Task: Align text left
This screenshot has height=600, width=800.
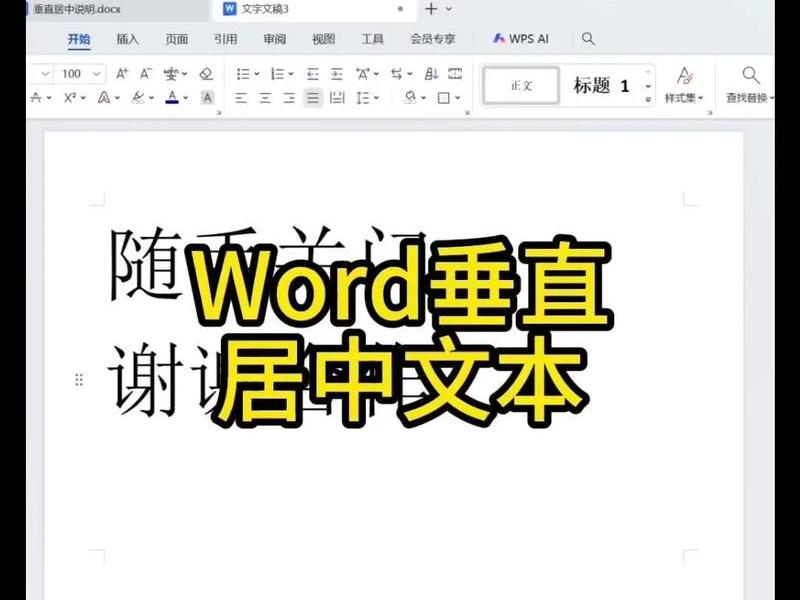Action: (241, 97)
